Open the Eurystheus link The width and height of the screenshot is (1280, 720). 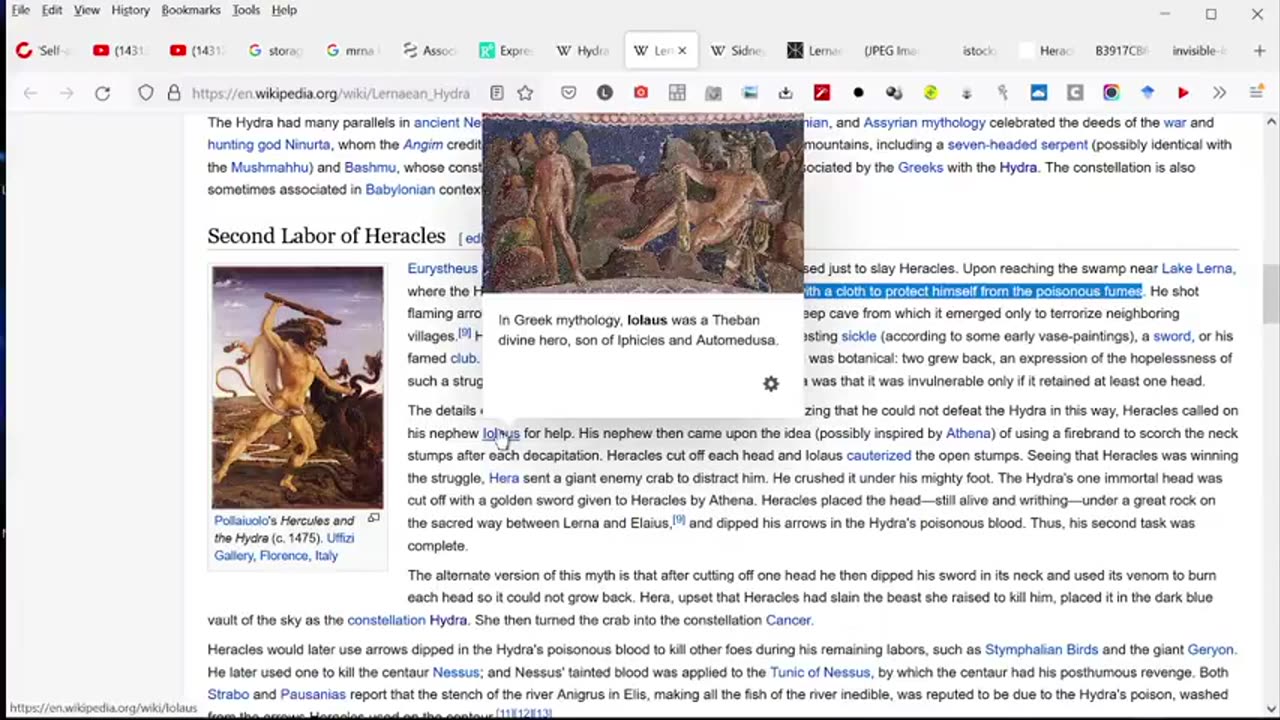click(442, 268)
